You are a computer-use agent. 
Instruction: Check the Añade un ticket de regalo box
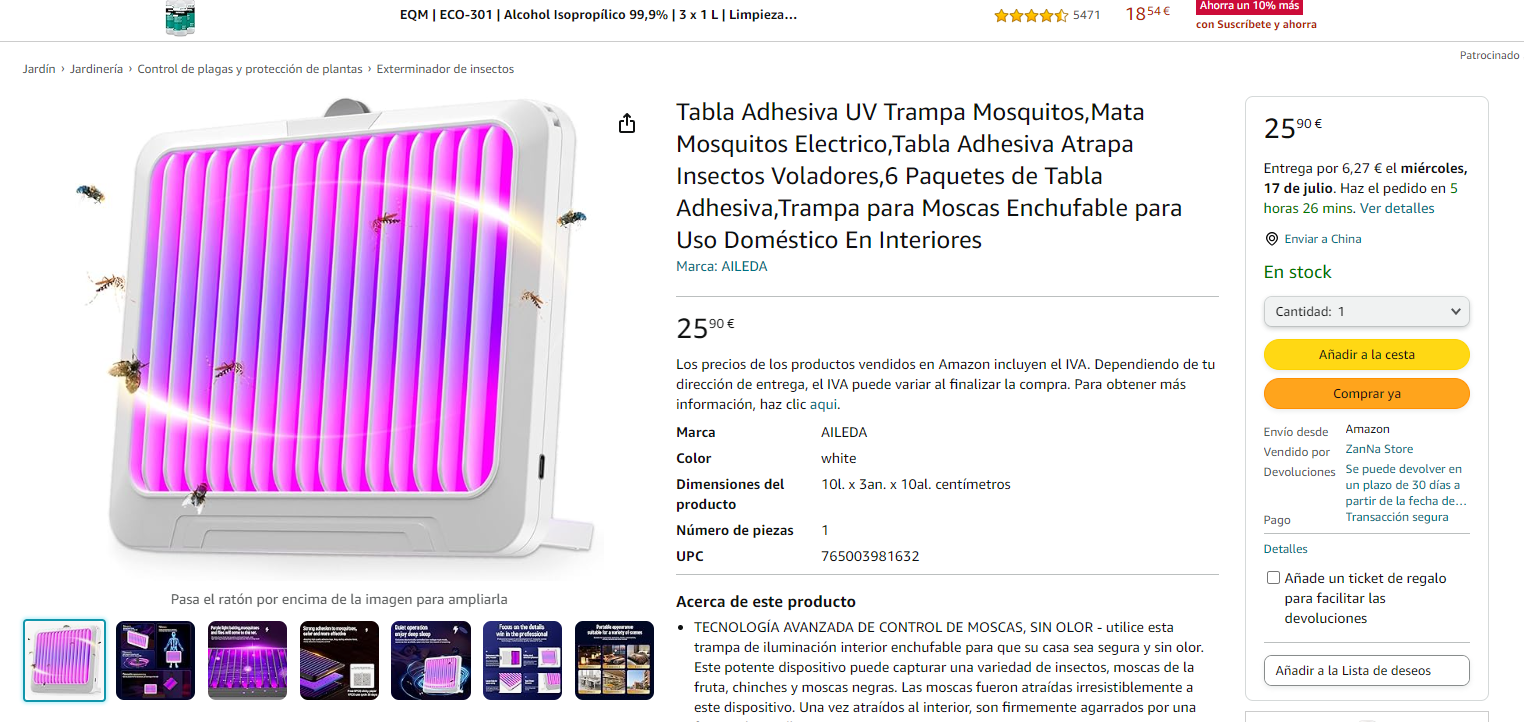[x=1273, y=578]
